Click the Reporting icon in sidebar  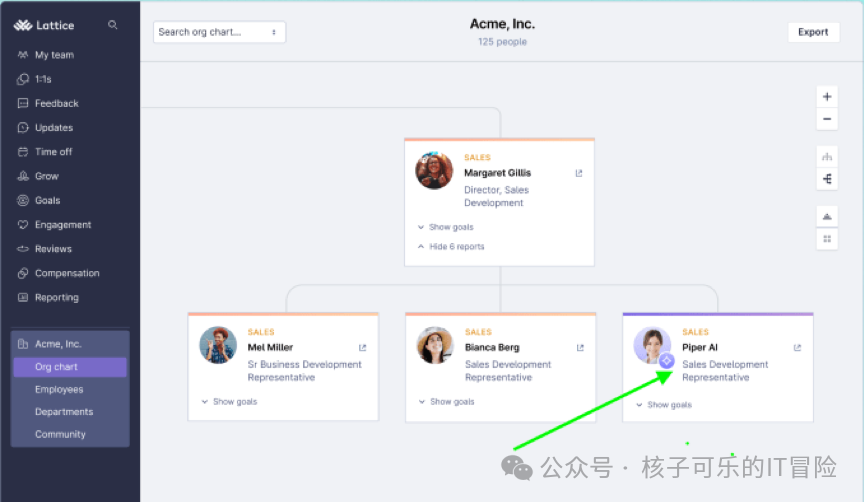pyautogui.click(x=23, y=297)
